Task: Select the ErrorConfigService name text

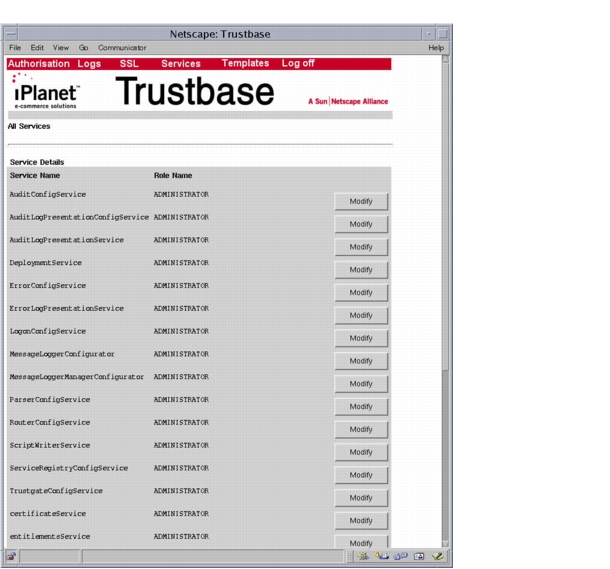Action: click(47, 286)
